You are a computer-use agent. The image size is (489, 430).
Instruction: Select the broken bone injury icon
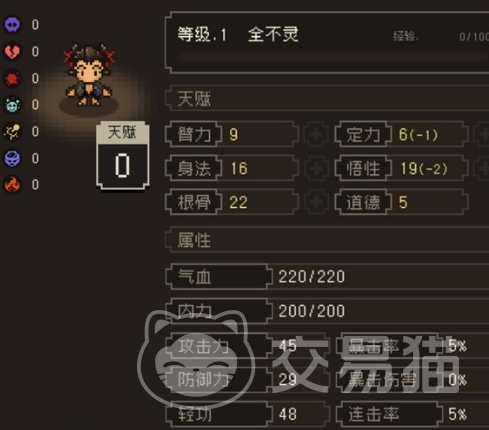12,132
